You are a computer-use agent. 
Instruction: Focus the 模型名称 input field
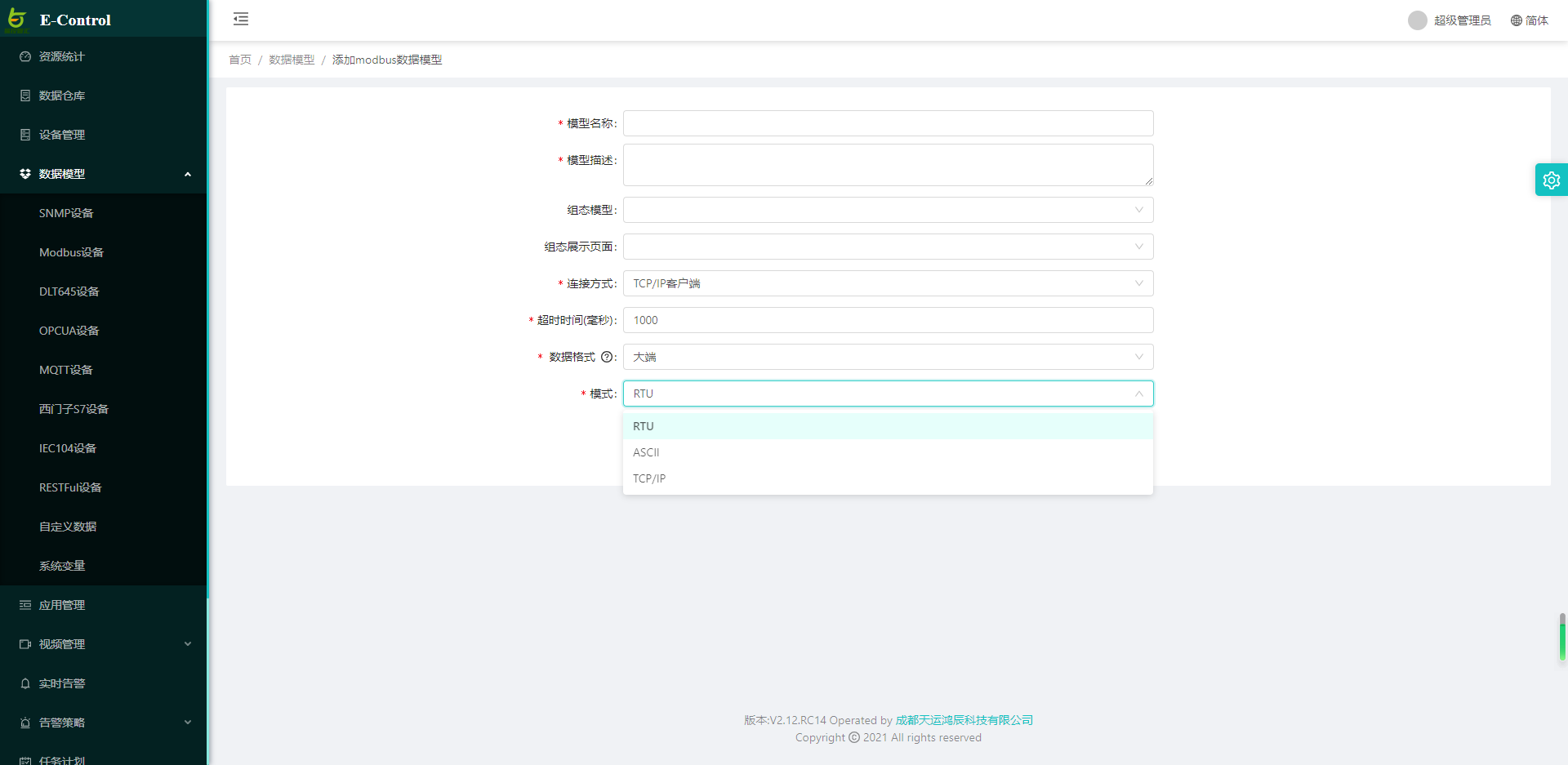pyautogui.click(x=889, y=123)
